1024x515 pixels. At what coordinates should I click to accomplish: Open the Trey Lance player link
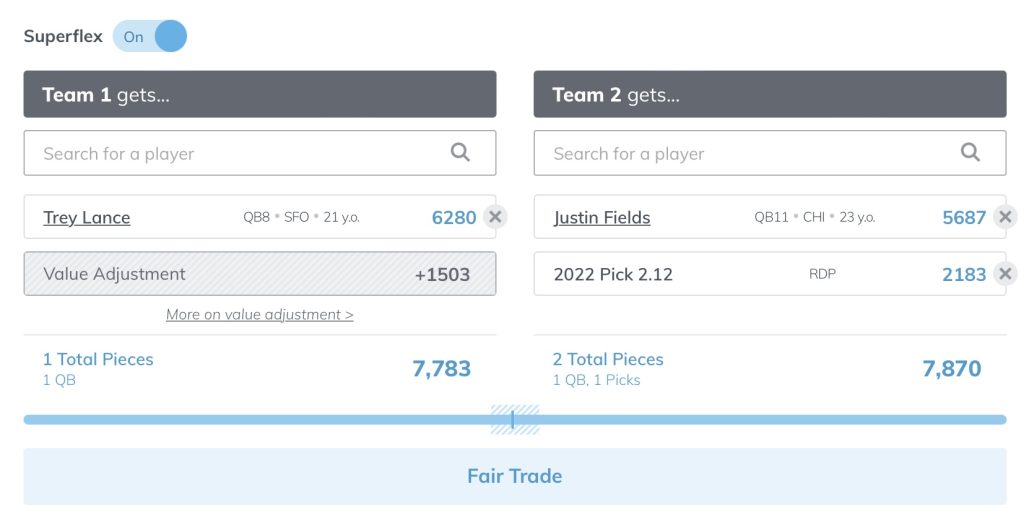tap(87, 217)
